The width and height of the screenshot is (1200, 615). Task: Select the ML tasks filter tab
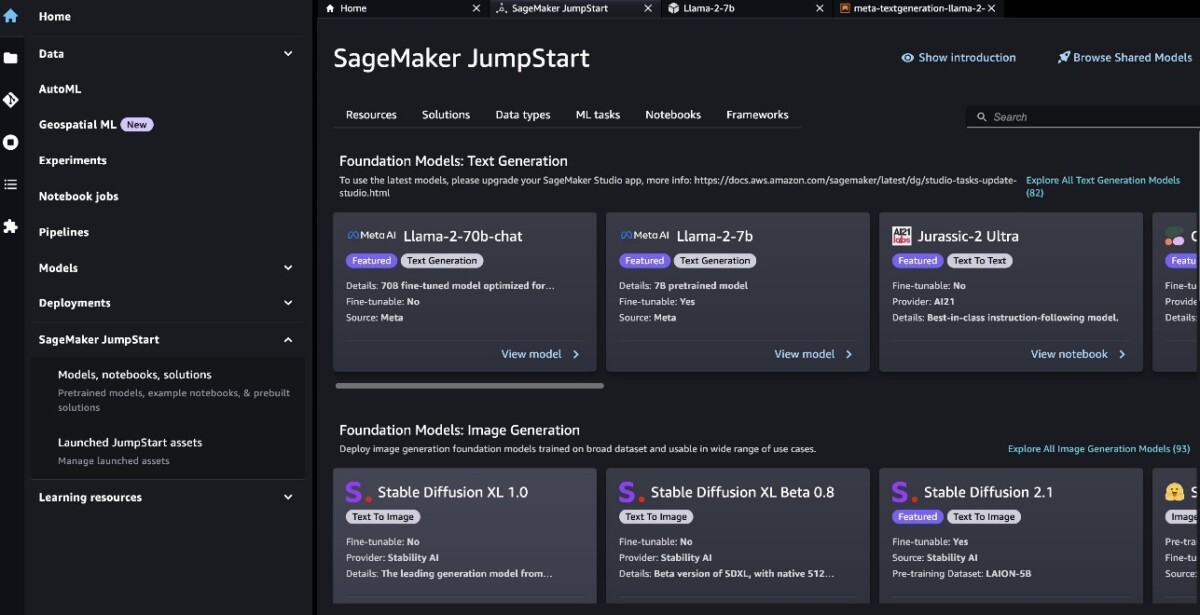[598, 115]
